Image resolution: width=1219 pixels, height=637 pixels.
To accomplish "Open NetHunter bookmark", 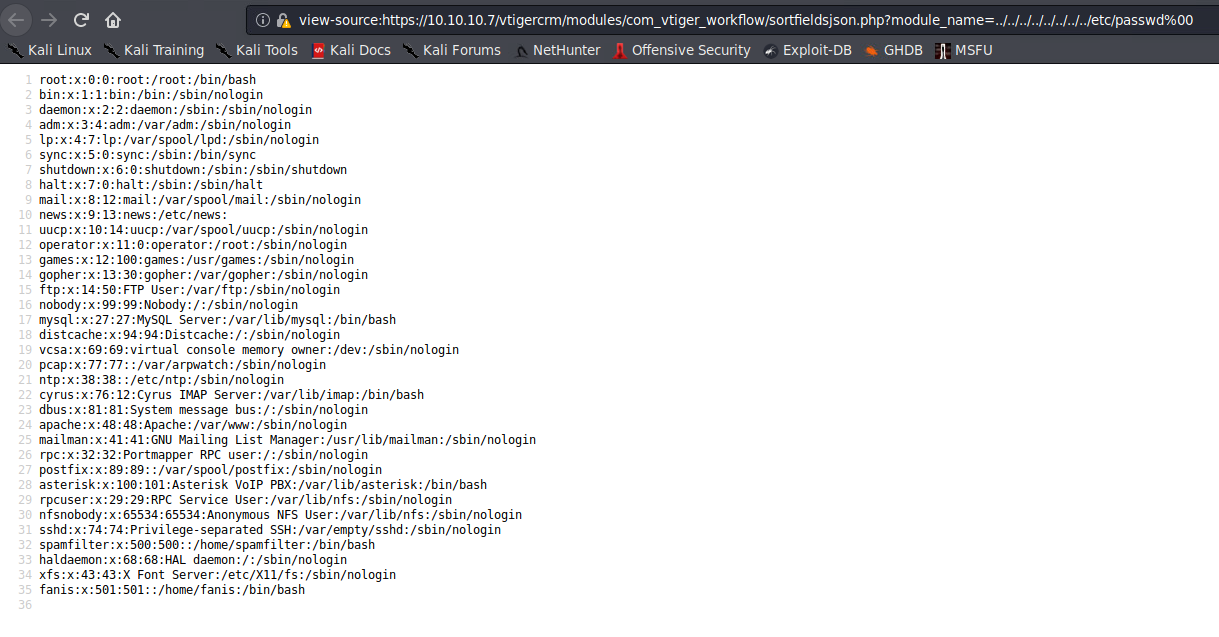I will [x=556, y=50].
